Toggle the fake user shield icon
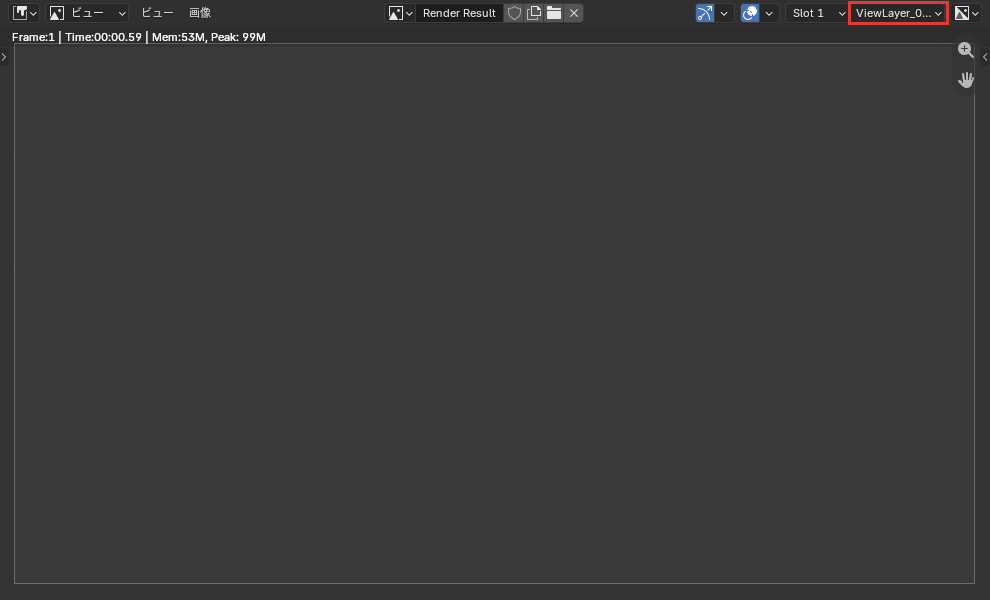The height and width of the screenshot is (600, 990). (515, 13)
